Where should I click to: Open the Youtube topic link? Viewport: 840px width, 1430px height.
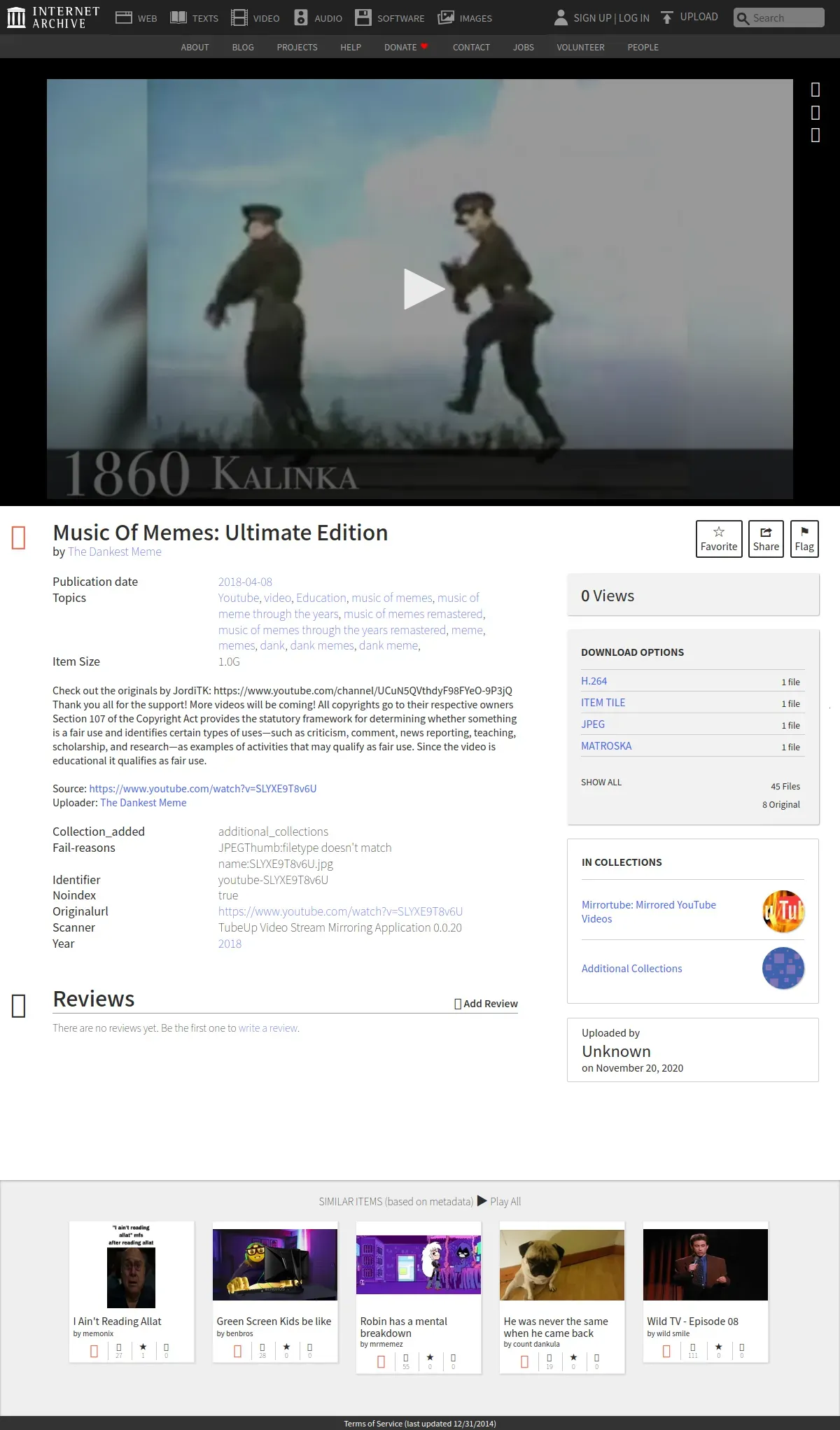238,598
